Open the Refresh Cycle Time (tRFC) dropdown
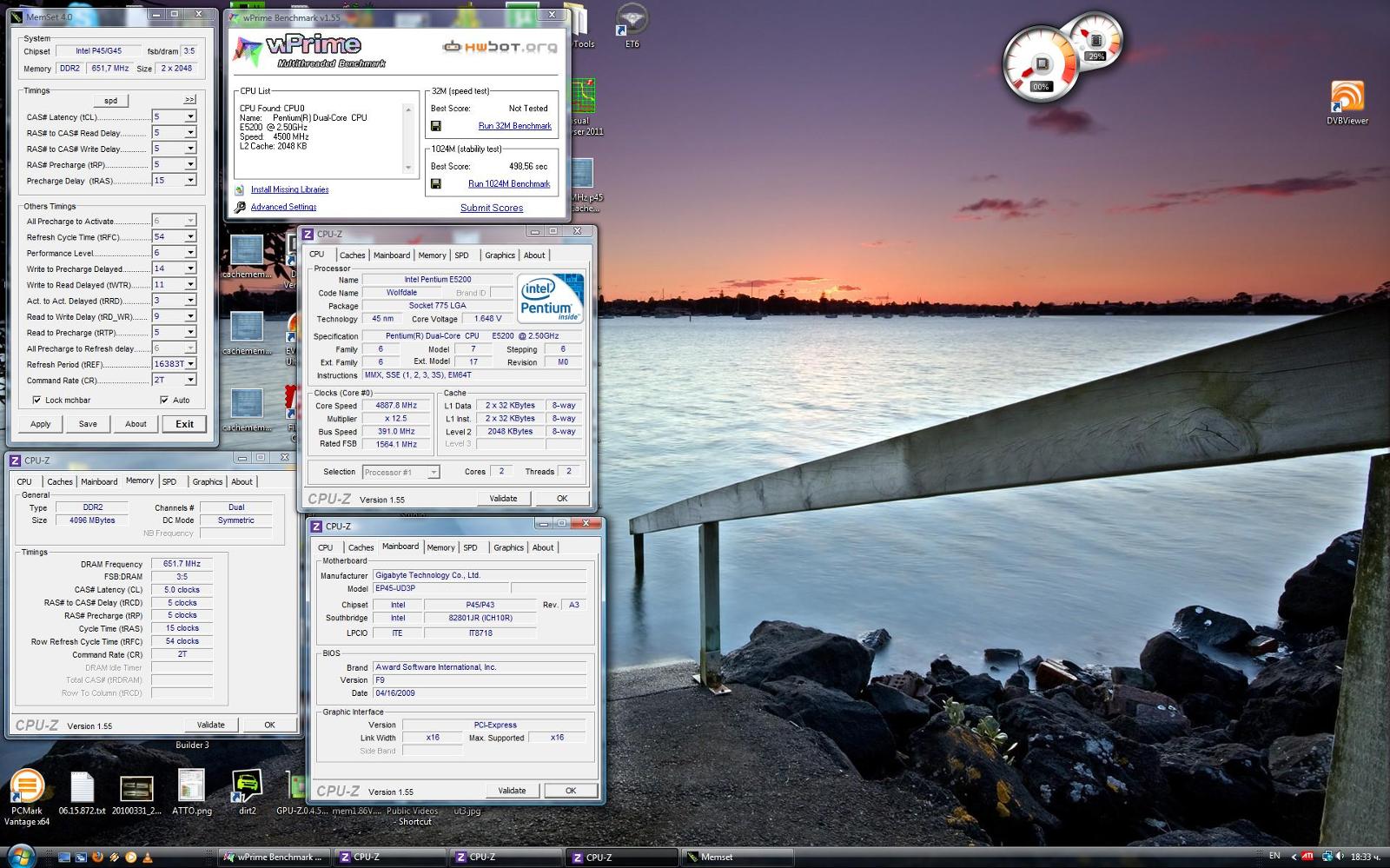1390x868 pixels. point(190,236)
